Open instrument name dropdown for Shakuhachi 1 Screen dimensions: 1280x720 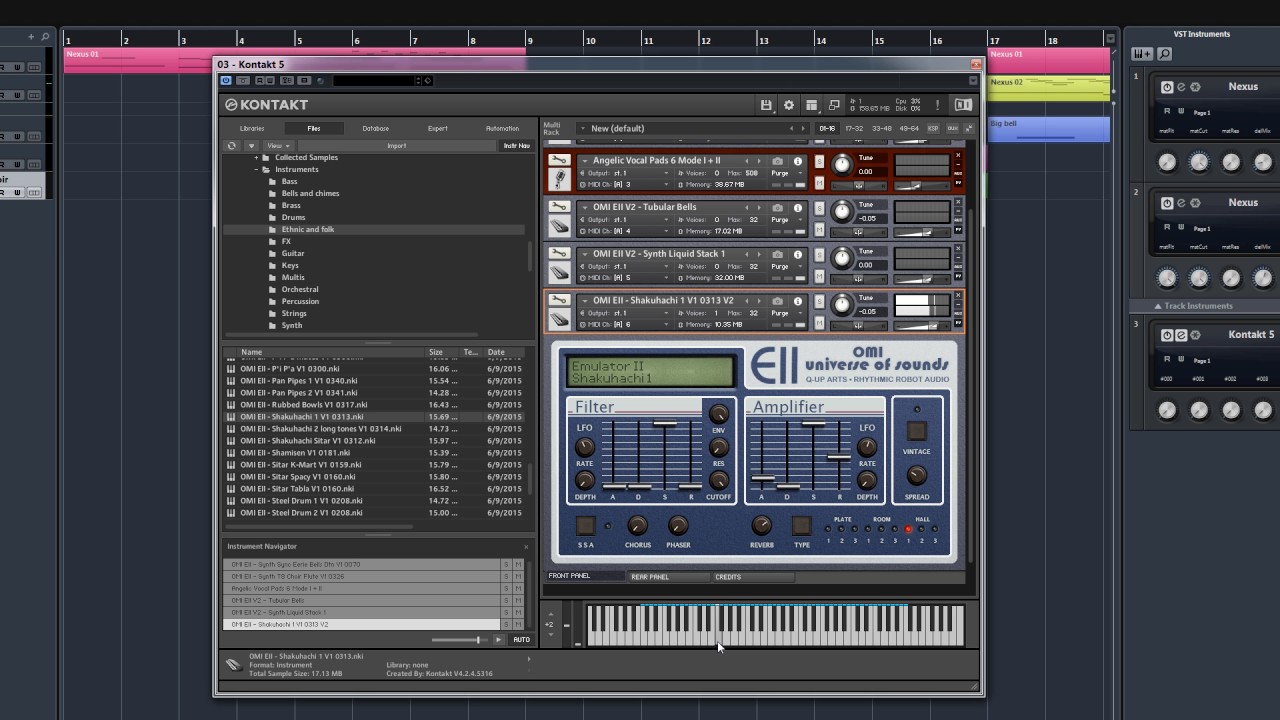[585, 300]
